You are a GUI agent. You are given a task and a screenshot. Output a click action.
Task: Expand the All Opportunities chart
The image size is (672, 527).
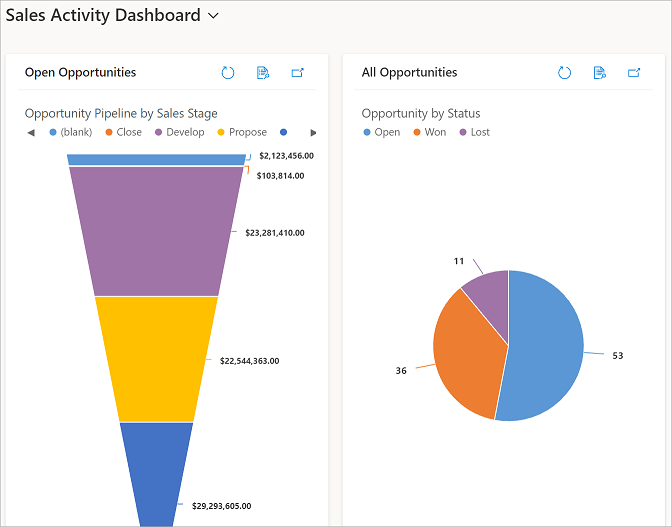click(634, 72)
